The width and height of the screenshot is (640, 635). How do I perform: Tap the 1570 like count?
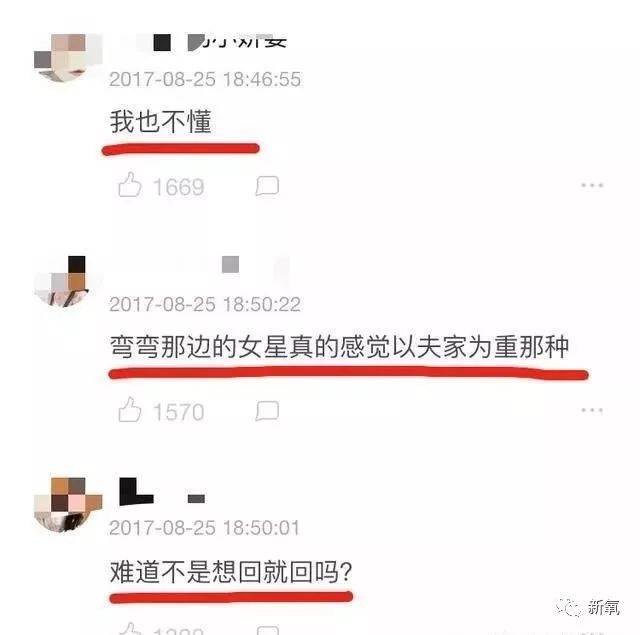point(178,412)
